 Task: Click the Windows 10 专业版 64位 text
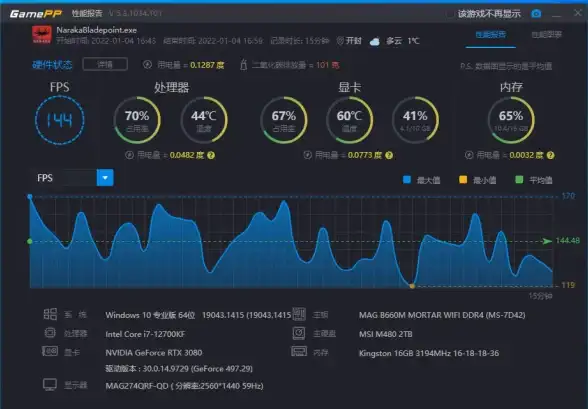(x=150, y=315)
